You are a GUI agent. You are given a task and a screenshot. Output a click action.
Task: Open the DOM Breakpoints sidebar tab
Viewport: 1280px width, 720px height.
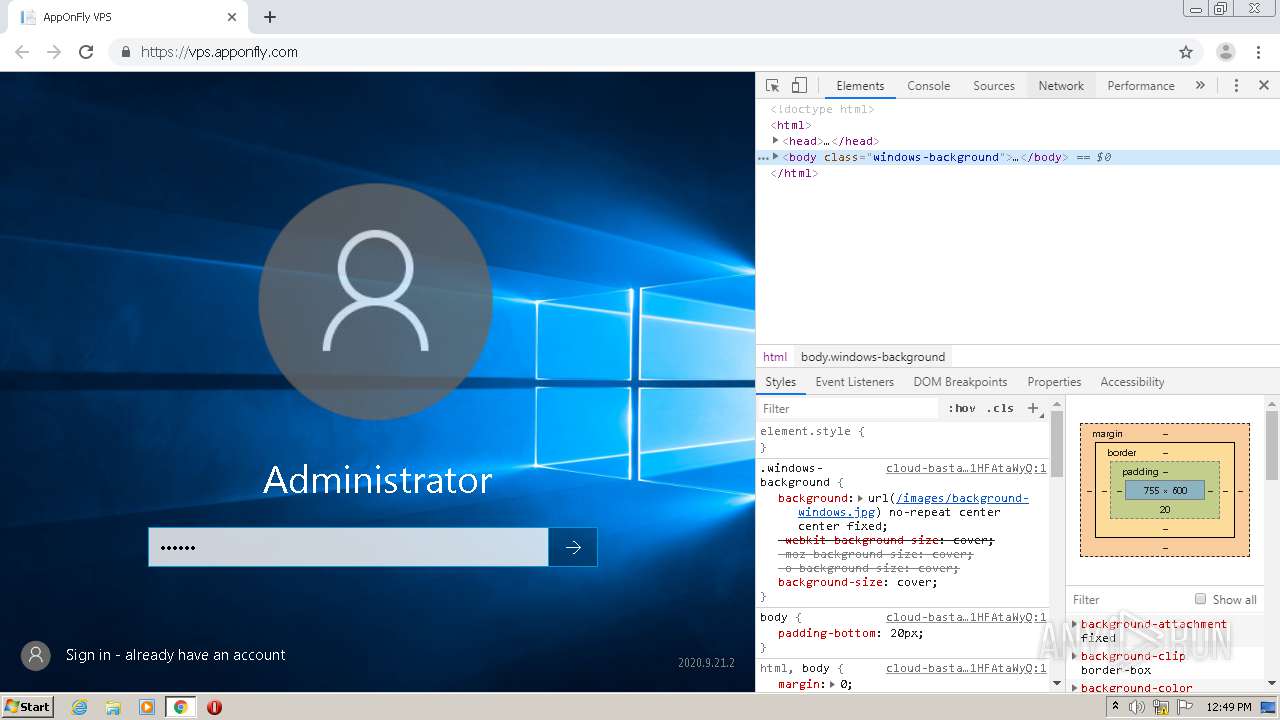pyautogui.click(x=960, y=382)
